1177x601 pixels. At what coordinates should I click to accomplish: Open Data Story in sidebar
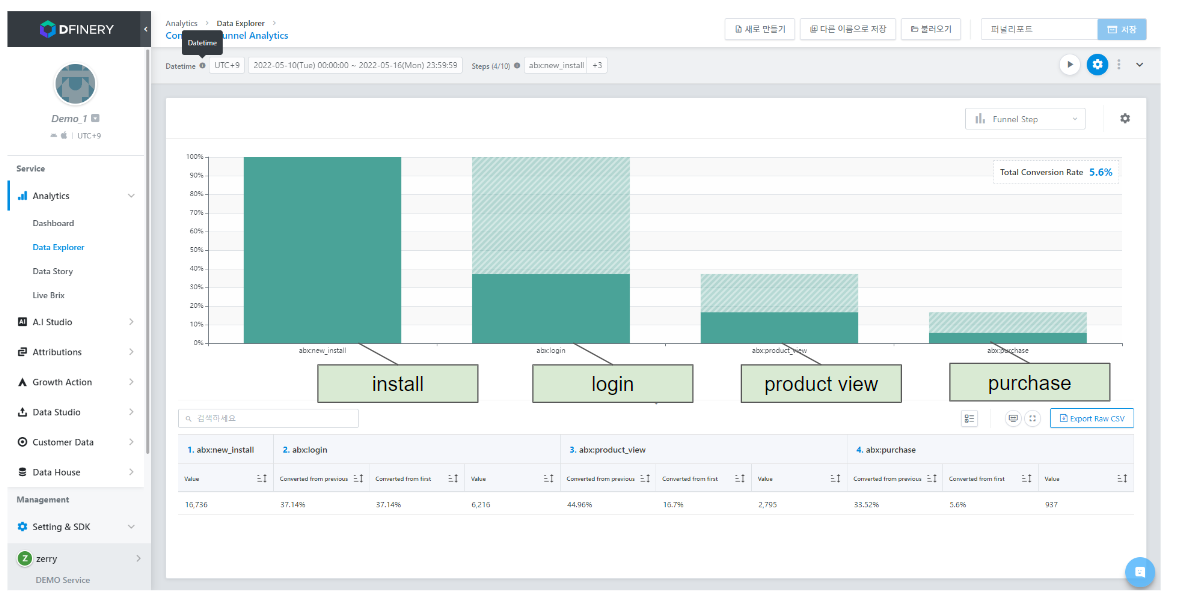point(53,271)
